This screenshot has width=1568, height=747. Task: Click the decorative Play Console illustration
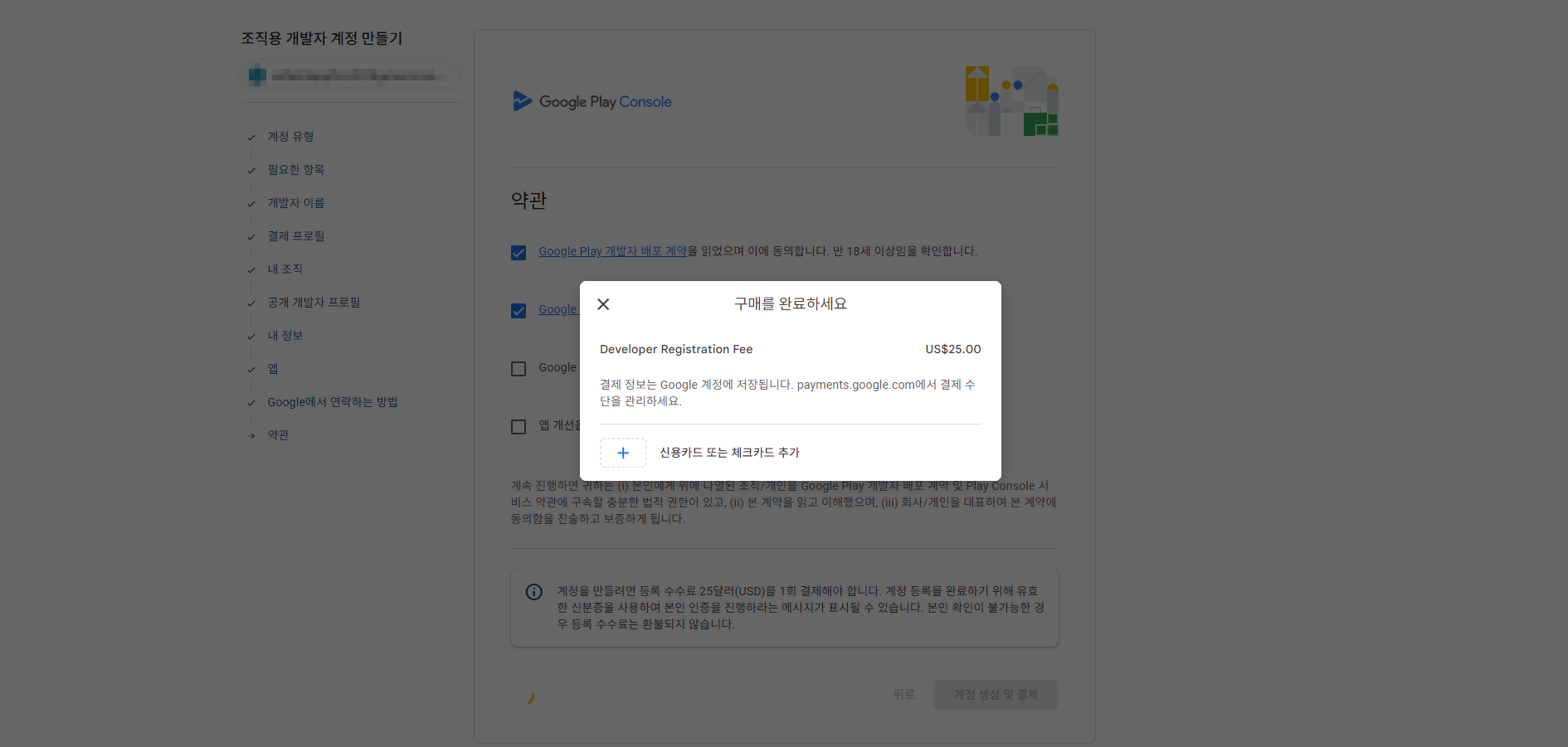coord(1012,101)
